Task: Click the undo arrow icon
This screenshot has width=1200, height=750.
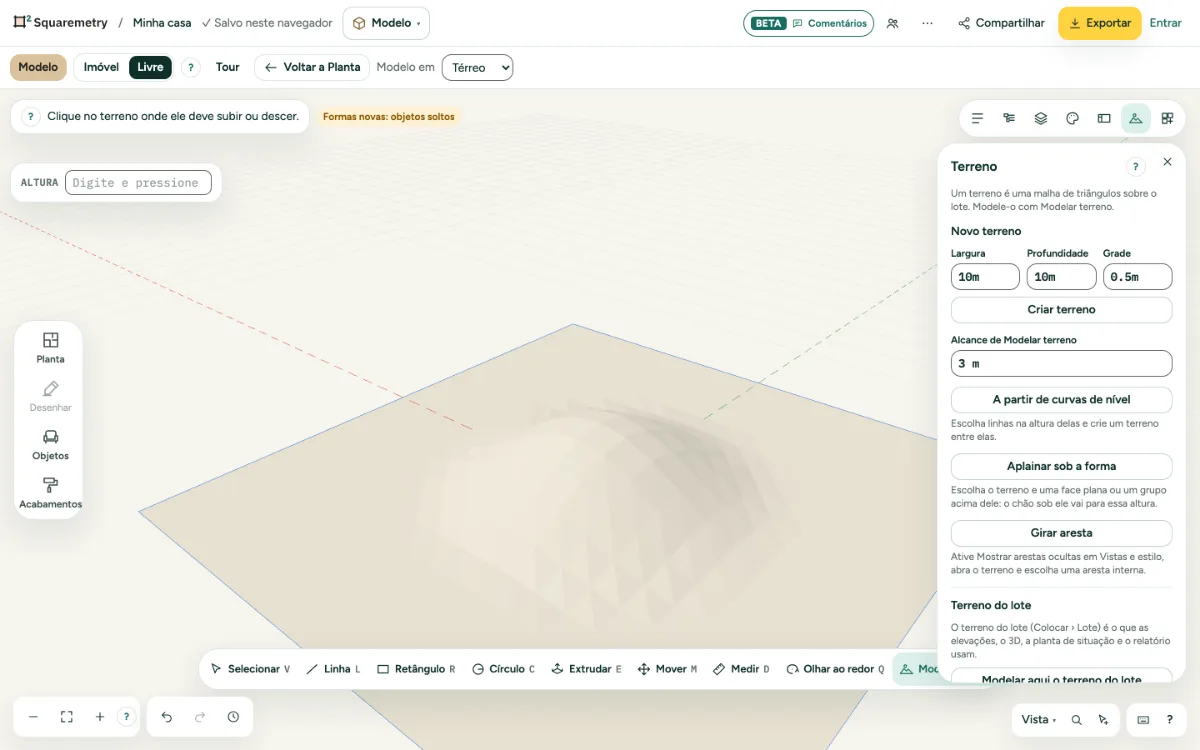Action: tap(167, 717)
